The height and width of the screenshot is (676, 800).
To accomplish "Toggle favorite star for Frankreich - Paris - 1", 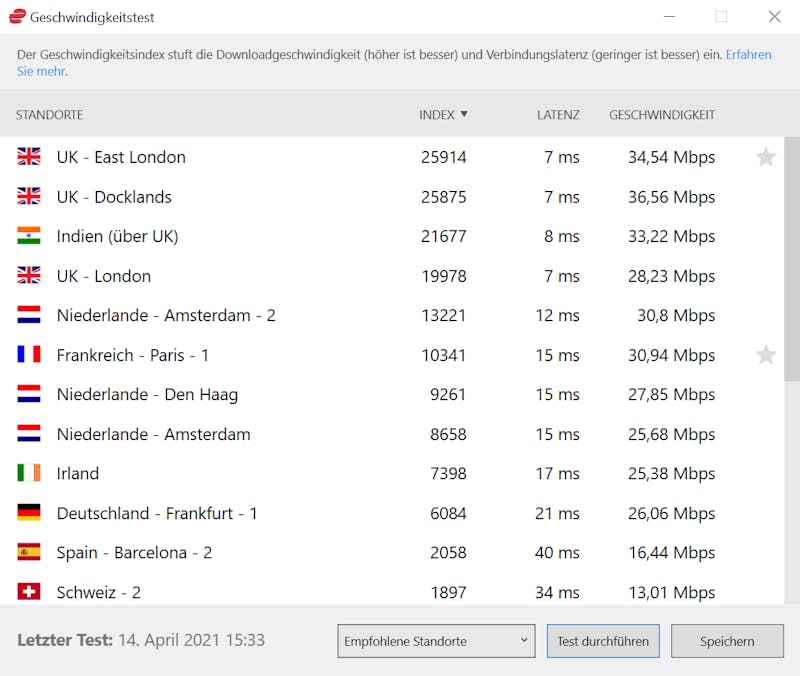I will click(x=766, y=355).
